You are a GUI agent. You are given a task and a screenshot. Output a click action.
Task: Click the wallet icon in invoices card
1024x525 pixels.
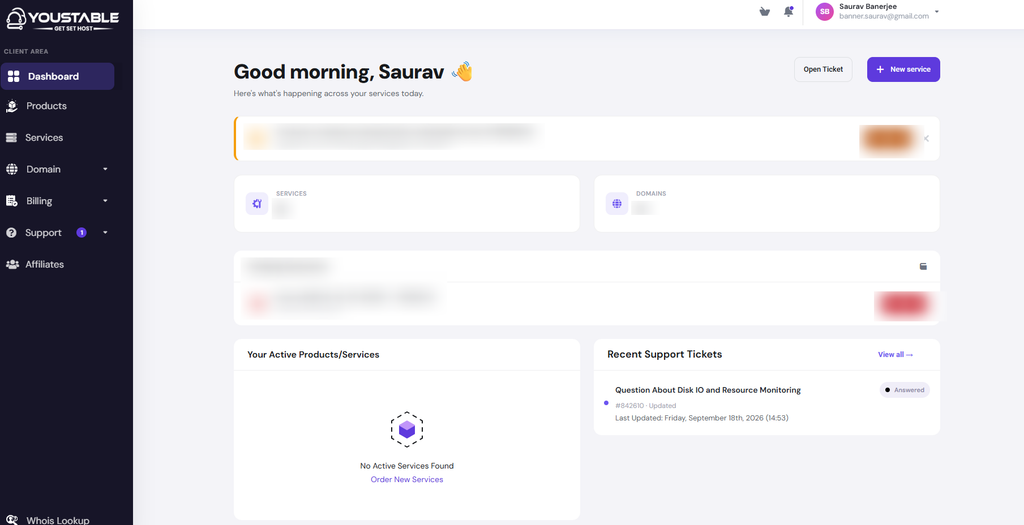click(923, 266)
